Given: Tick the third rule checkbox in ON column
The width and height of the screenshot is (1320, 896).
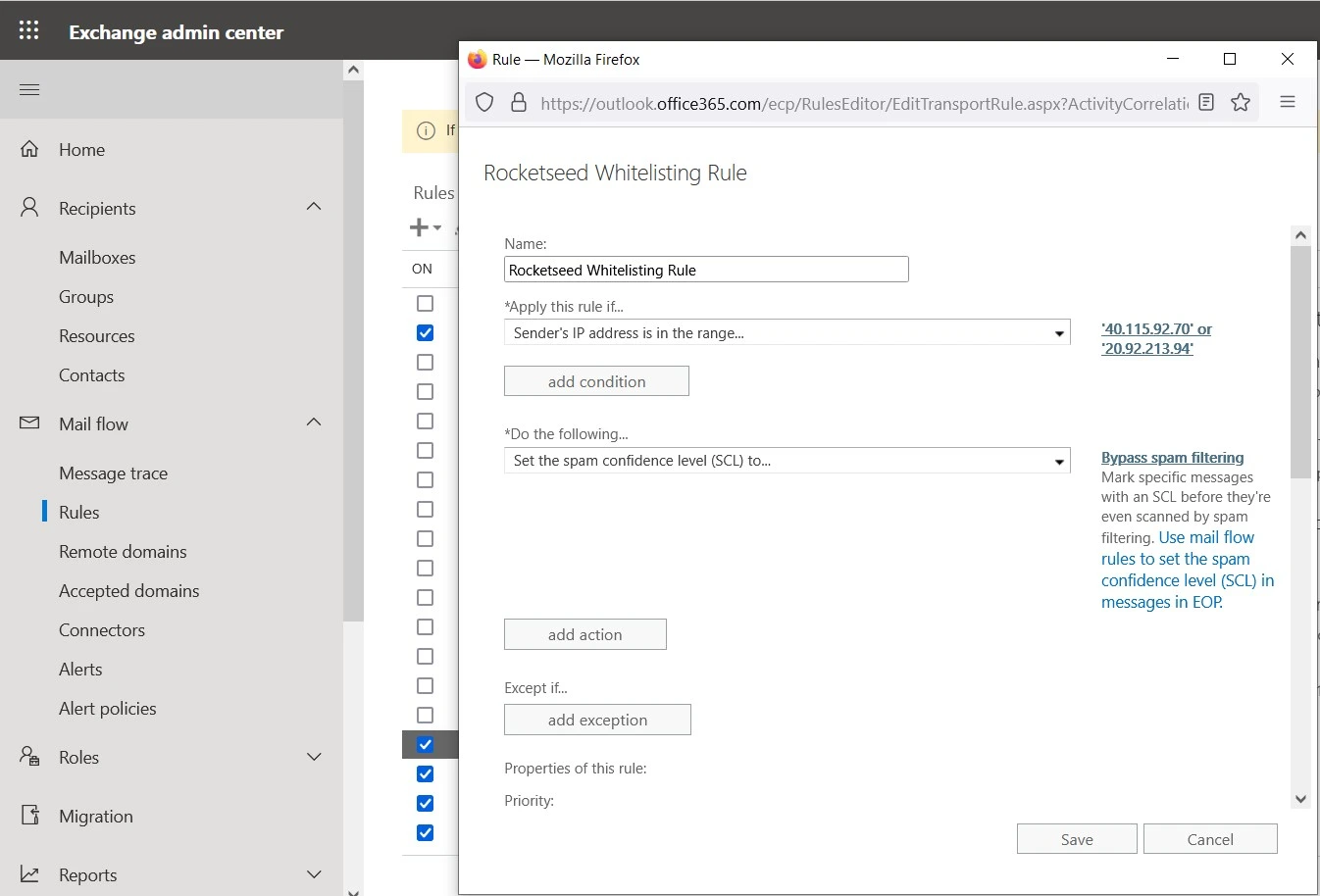Looking at the screenshot, I should (x=425, y=362).
